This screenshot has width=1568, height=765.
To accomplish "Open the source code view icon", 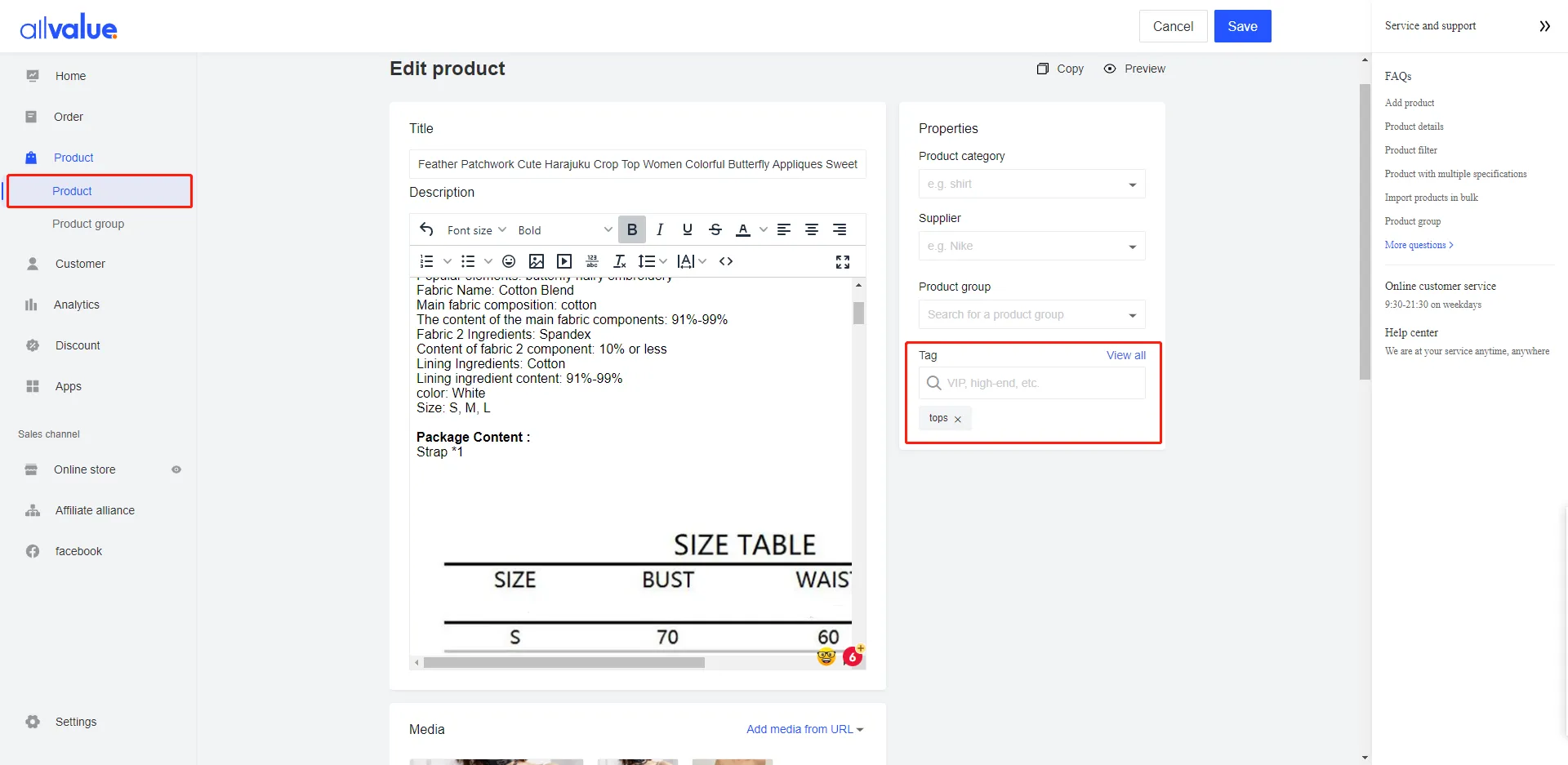I will pos(726,261).
